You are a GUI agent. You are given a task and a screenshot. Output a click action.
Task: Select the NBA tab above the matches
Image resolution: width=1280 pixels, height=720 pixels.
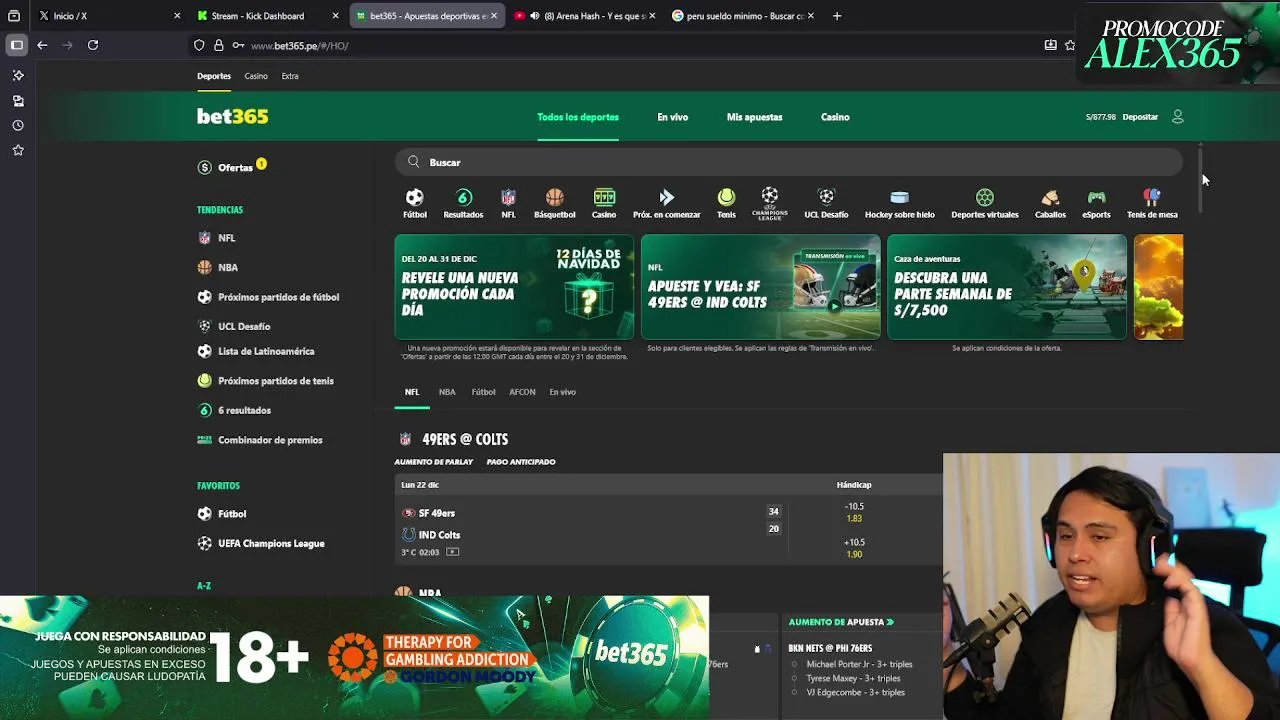pos(447,392)
